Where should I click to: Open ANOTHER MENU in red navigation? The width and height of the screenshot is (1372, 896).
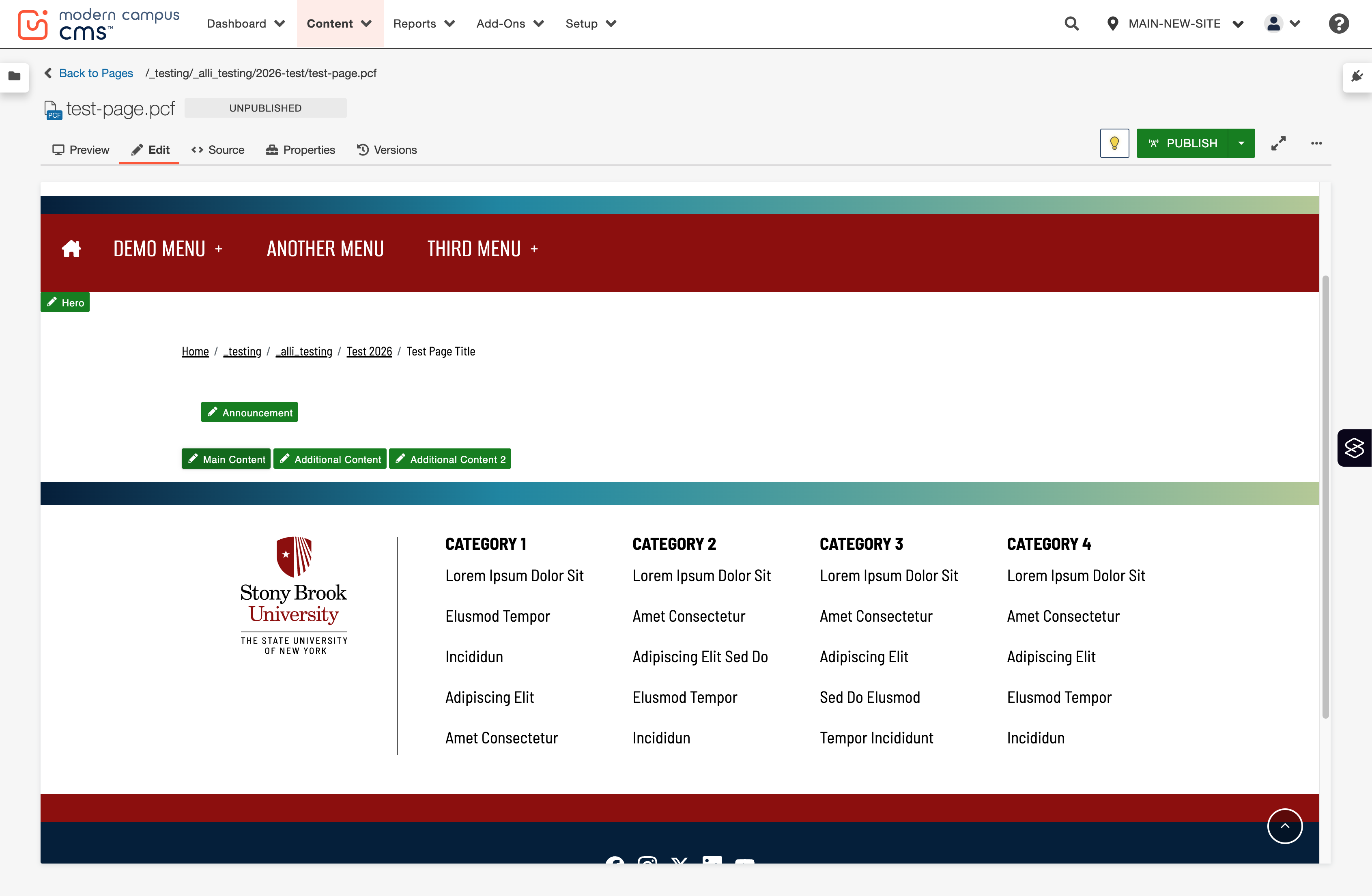pos(325,249)
